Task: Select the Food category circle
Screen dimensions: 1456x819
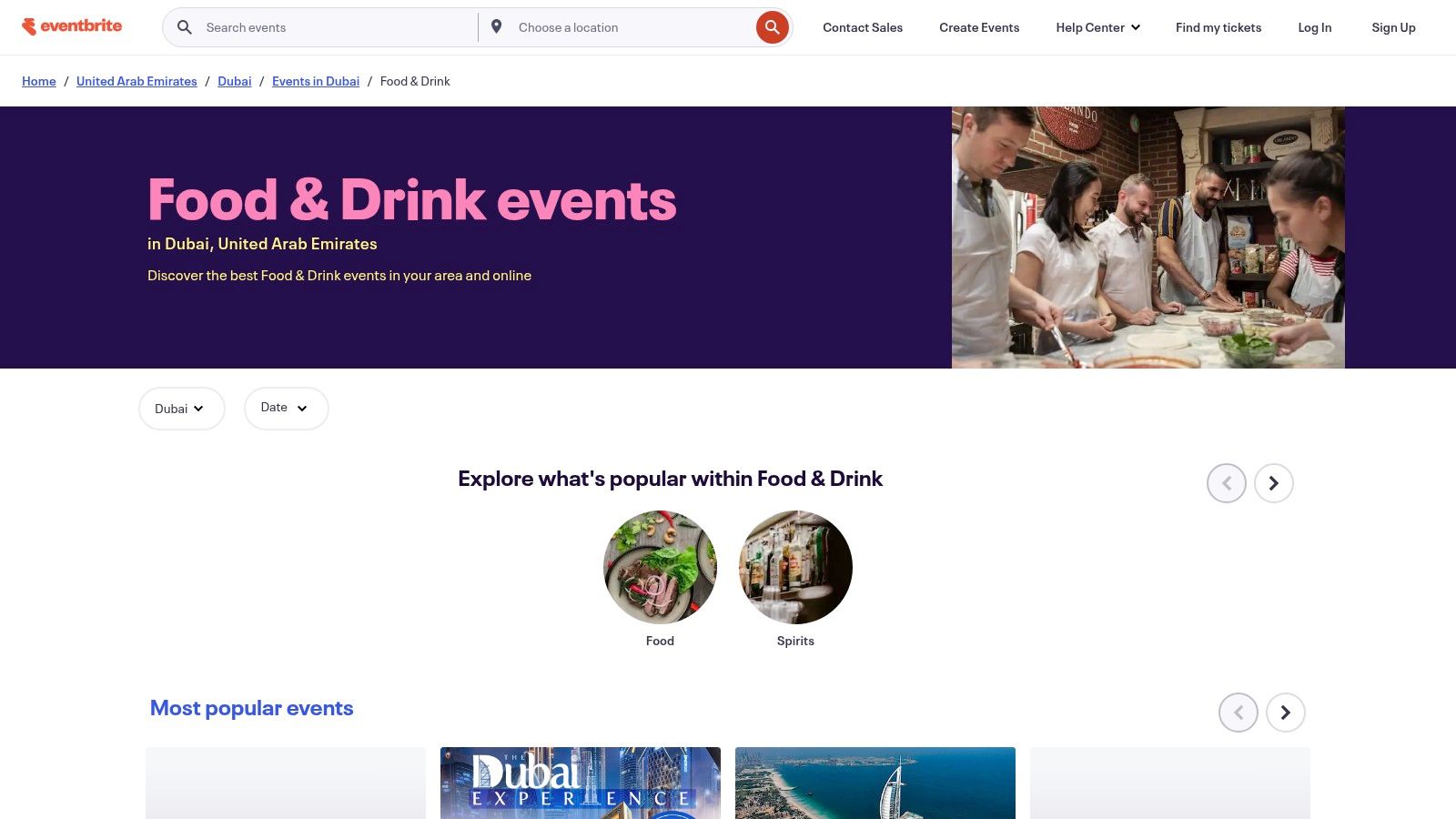Action: (x=660, y=567)
